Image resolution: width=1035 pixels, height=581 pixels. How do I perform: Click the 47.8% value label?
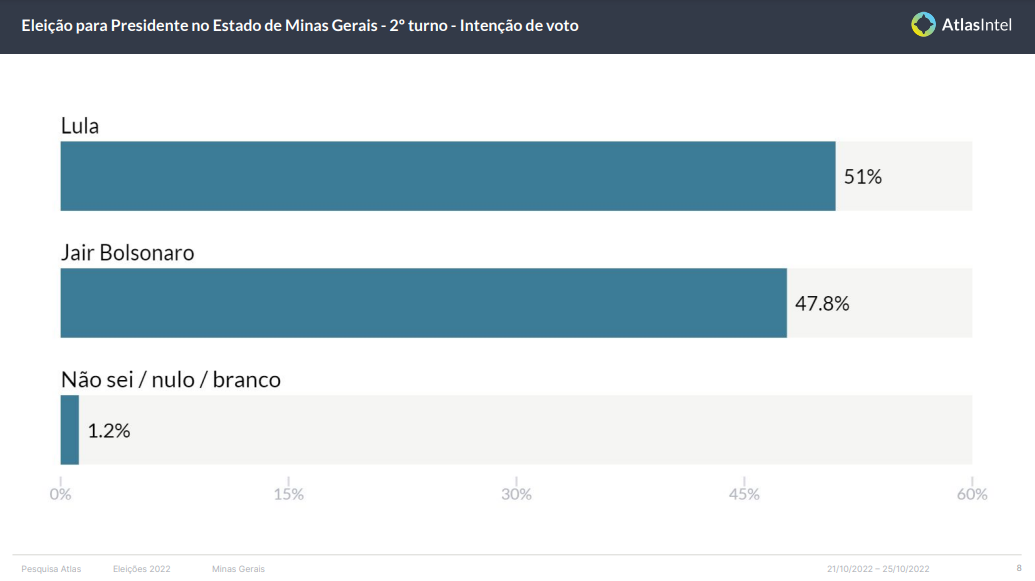pyautogui.click(x=822, y=303)
